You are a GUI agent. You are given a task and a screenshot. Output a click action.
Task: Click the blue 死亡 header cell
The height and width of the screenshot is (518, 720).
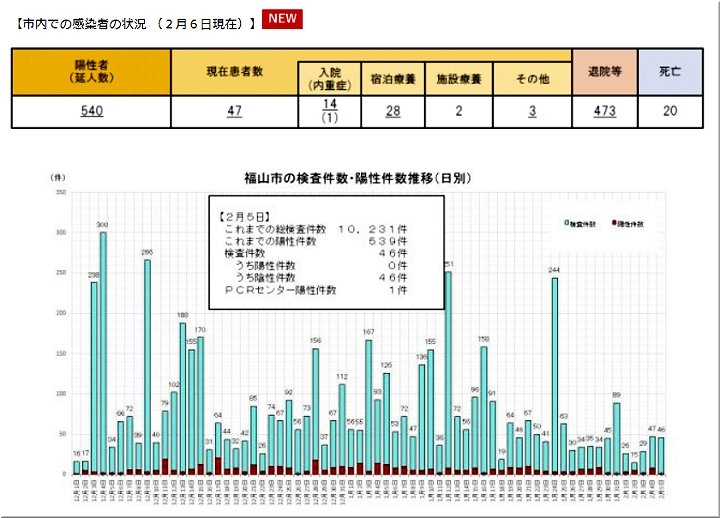[x=669, y=71]
